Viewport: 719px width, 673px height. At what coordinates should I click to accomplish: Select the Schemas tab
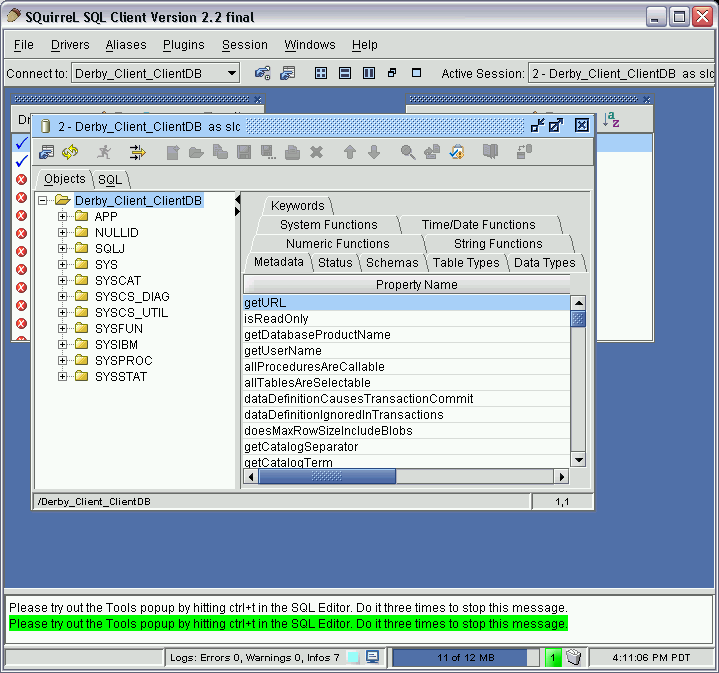point(392,263)
